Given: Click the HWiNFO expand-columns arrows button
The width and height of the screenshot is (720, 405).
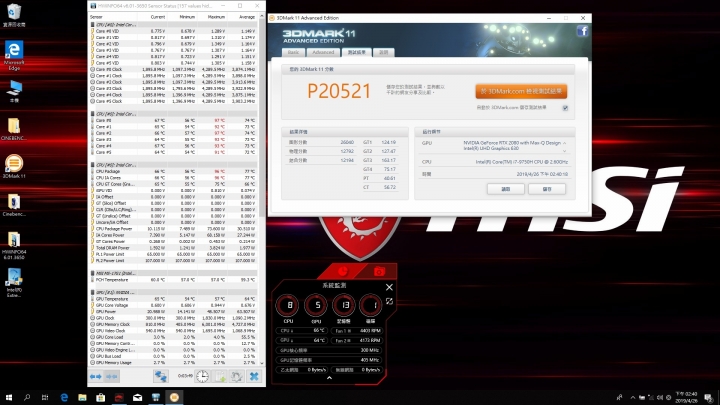Looking at the screenshot, I should pos(96,377).
